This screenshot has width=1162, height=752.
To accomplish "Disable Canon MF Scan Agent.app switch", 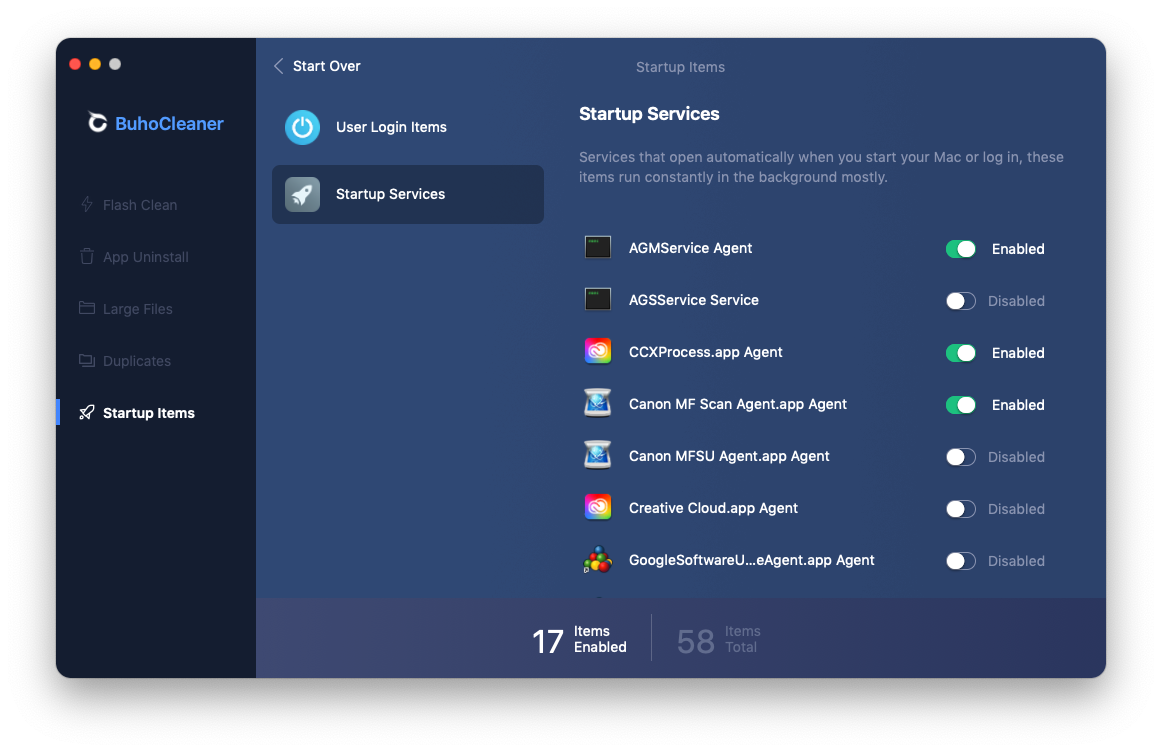I will click(960, 405).
